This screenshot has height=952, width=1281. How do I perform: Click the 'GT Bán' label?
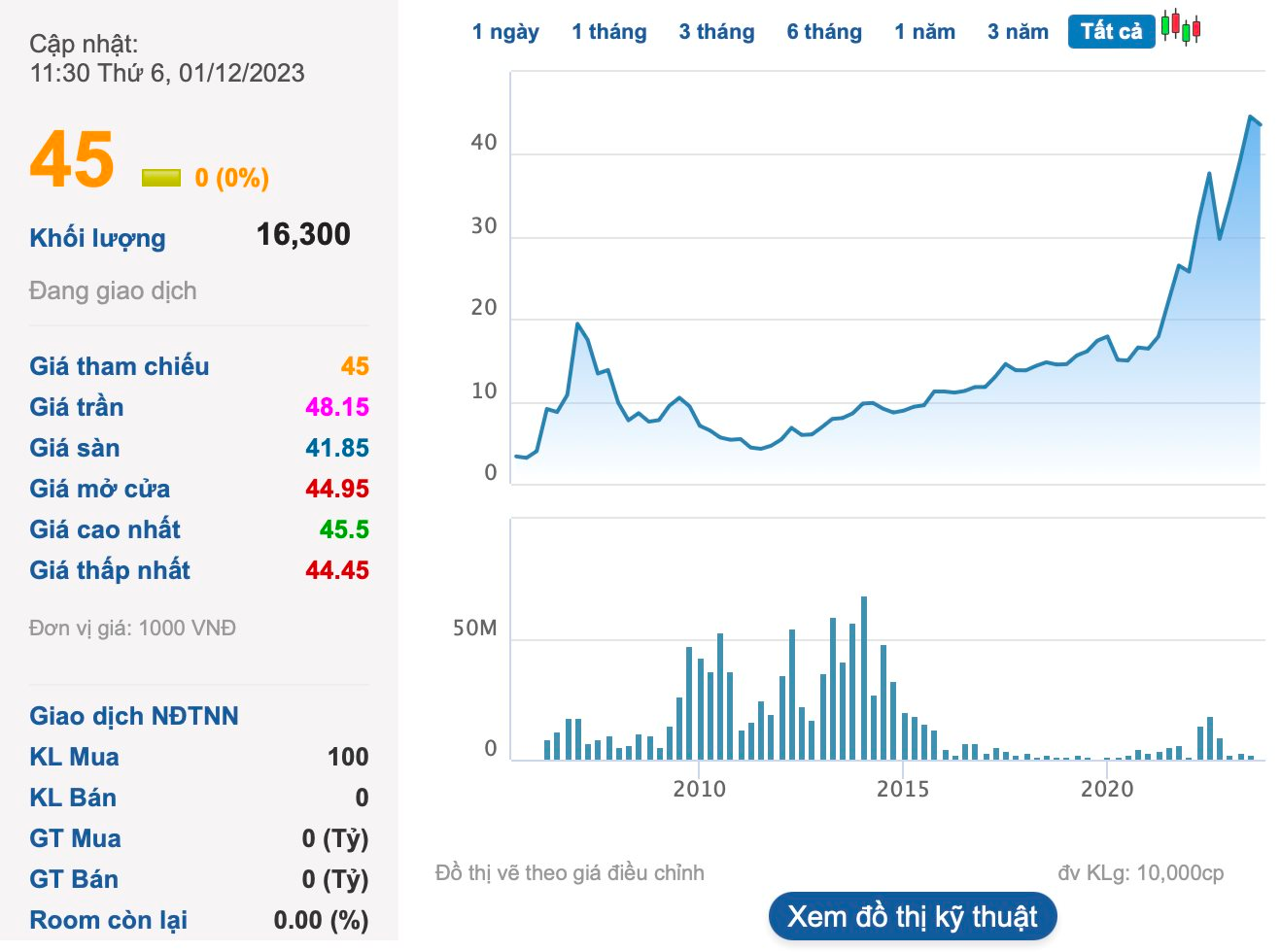[74, 879]
